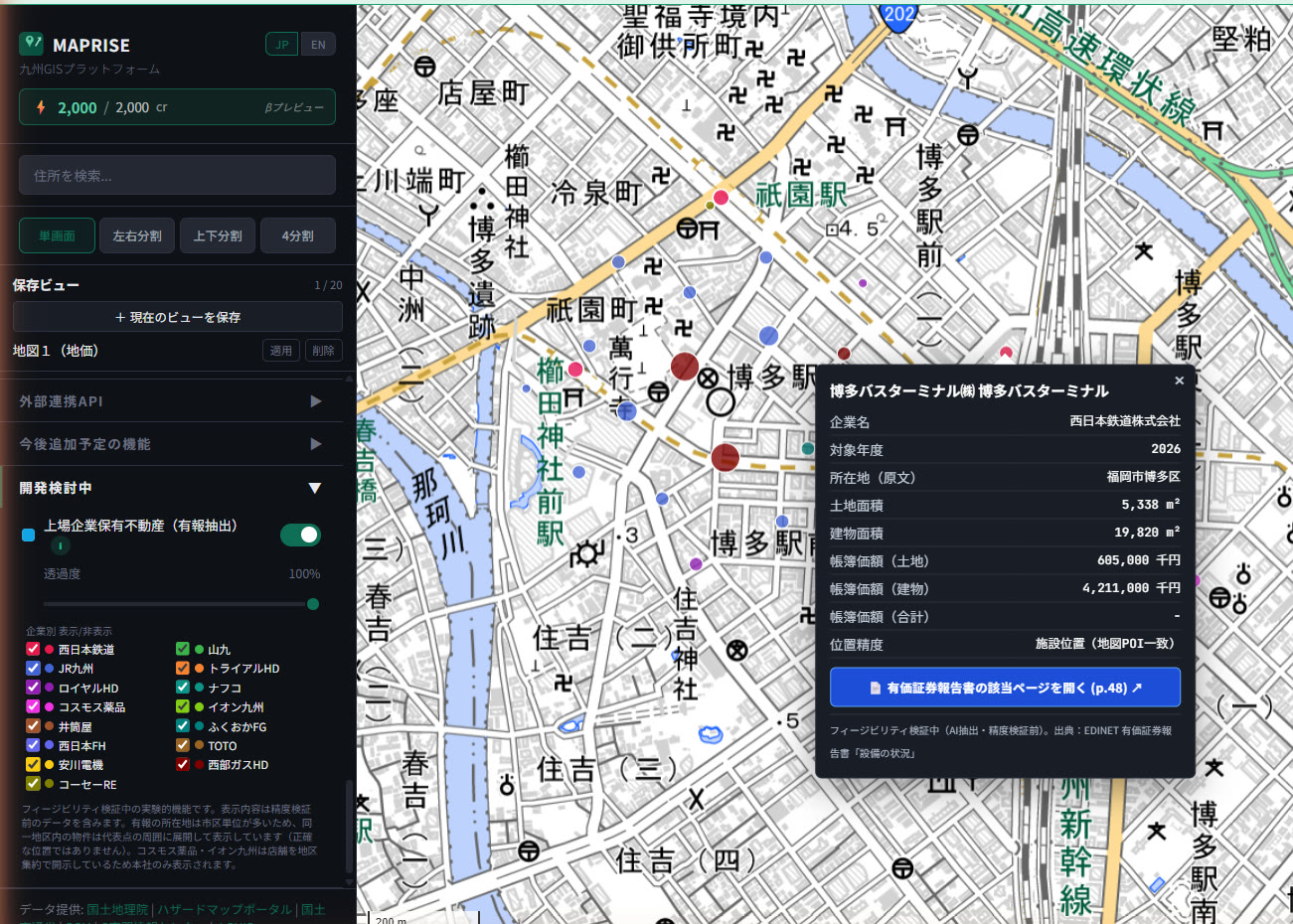Click the MAPRISE map-pin logo icon
The width and height of the screenshot is (1293, 924).
point(31,44)
